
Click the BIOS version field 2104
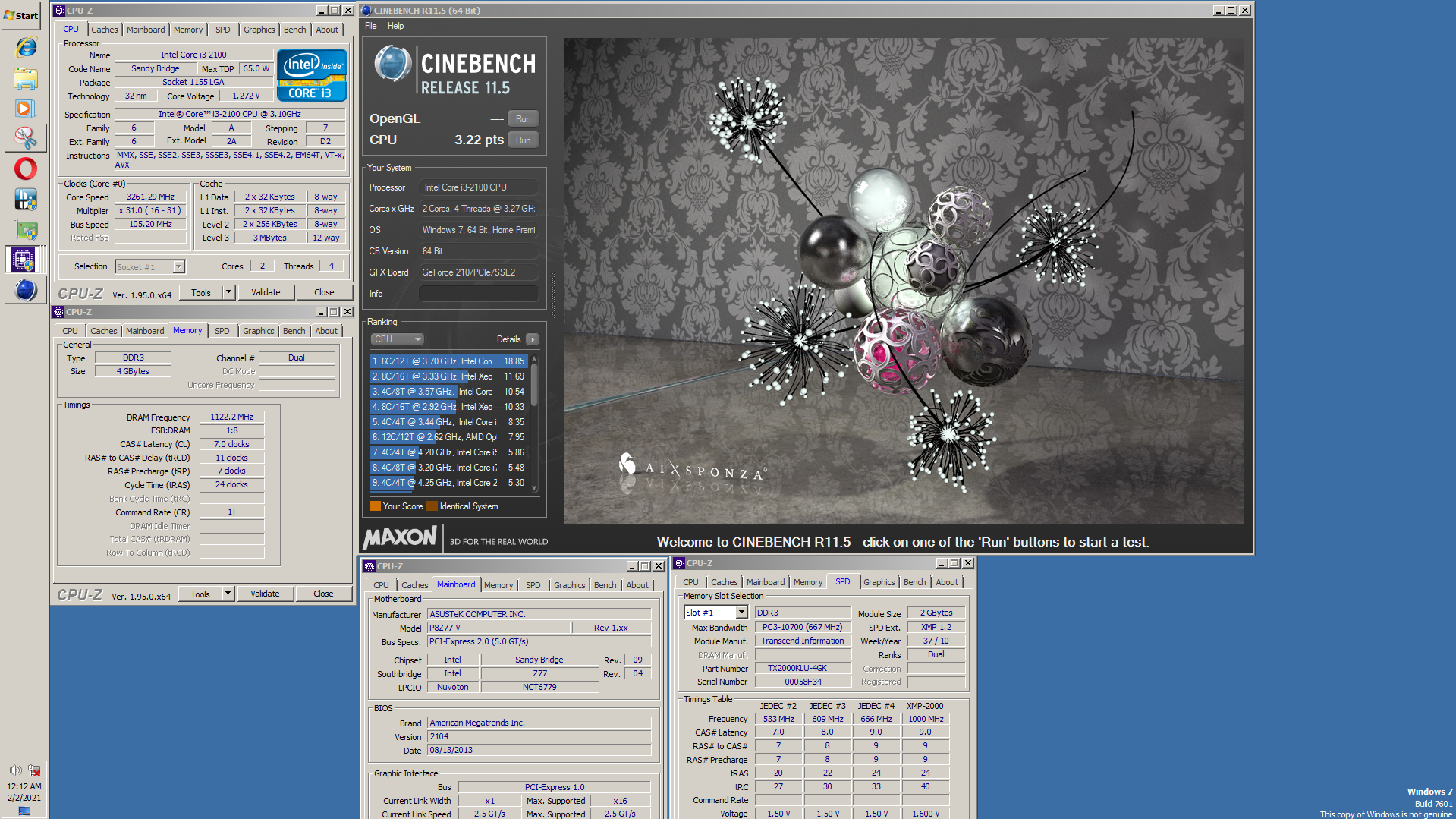[x=539, y=736]
